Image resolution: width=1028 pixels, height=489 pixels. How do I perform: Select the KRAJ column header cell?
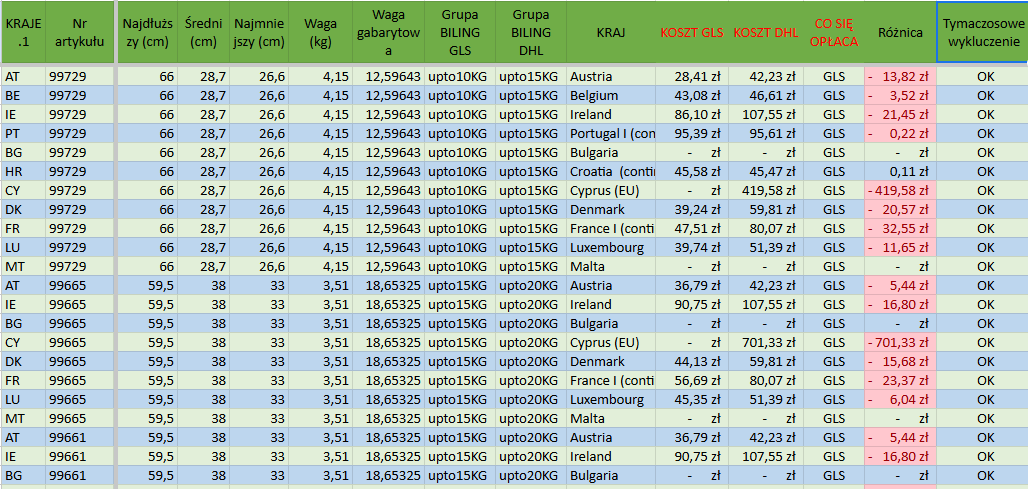pos(610,32)
